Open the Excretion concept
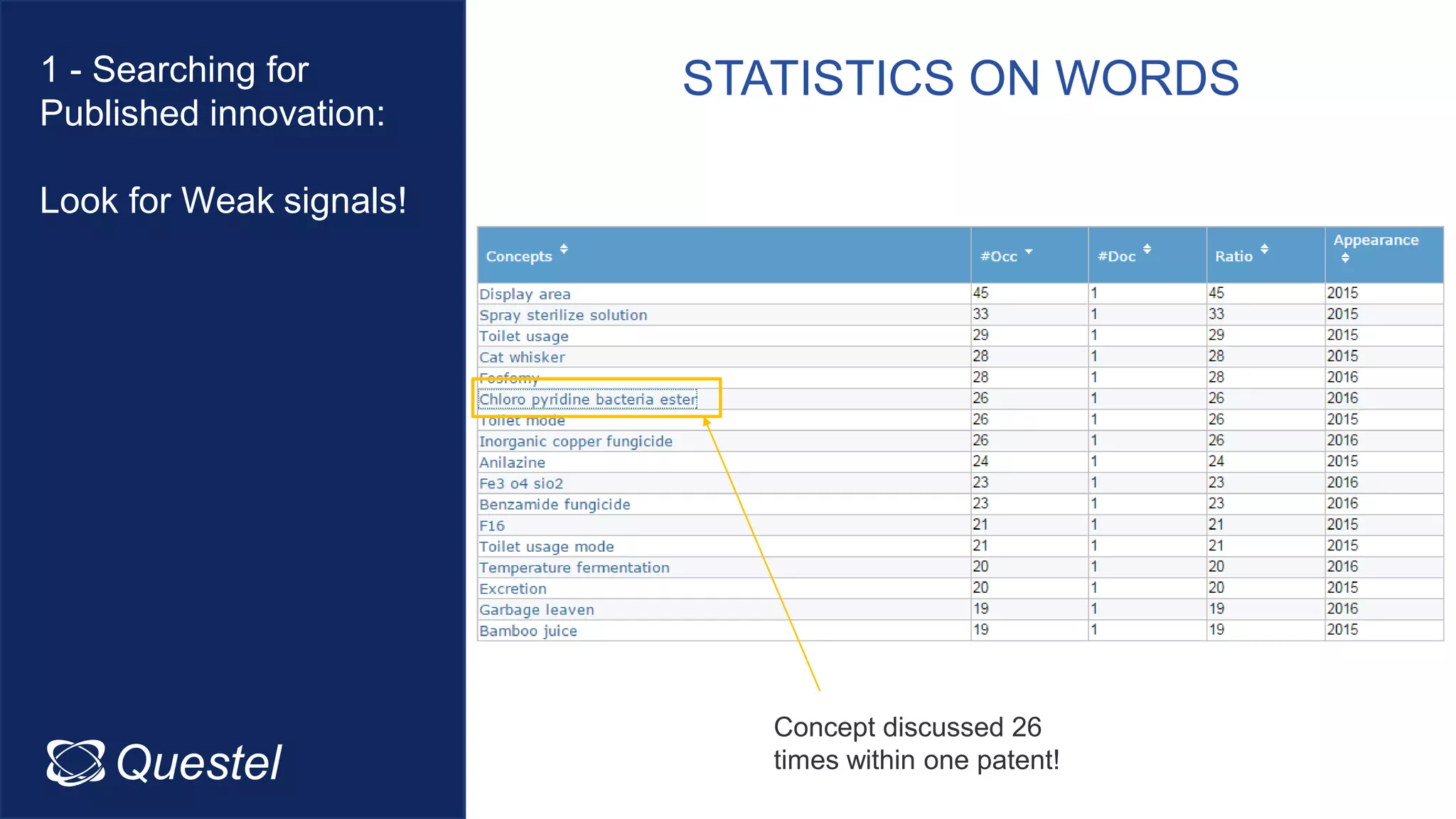 click(x=513, y=589)
